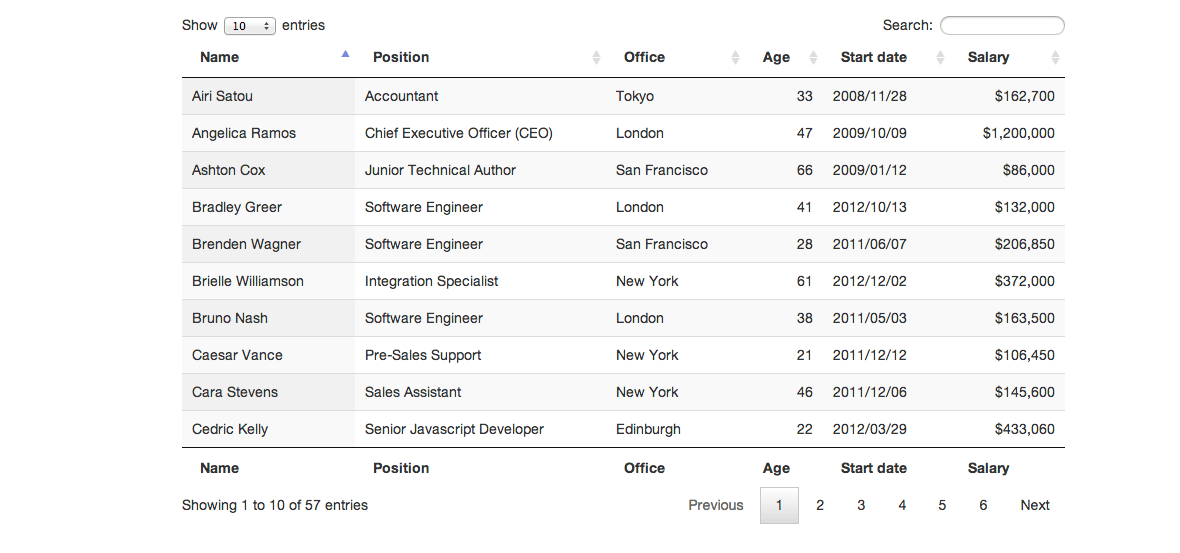Click the Salary column sort arrows icon
1180x553 pixels.
(x=1055, y=58)
